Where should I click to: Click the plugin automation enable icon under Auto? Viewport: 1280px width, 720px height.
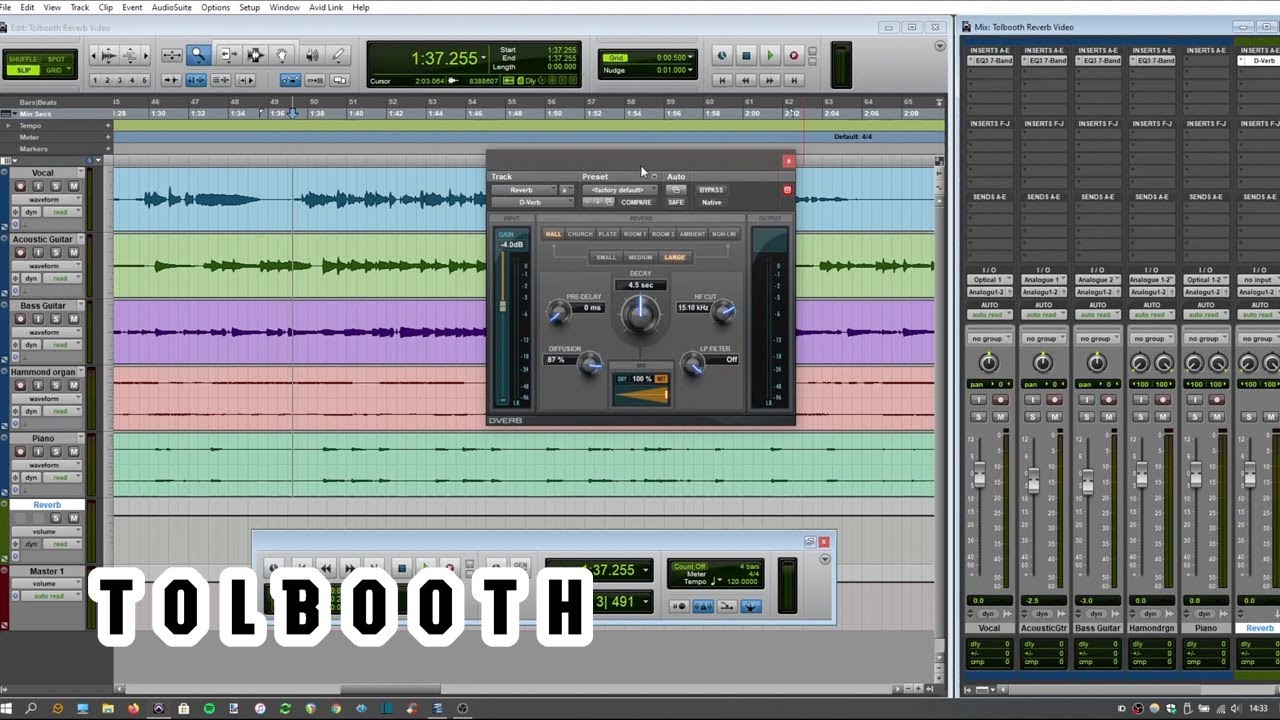pyautogui.click(x=676, y=190)
